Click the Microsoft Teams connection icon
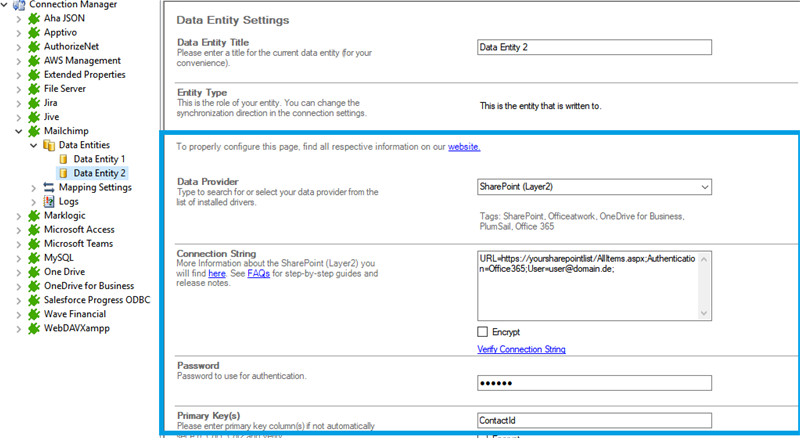800x438 pixels. click(35, 243)
